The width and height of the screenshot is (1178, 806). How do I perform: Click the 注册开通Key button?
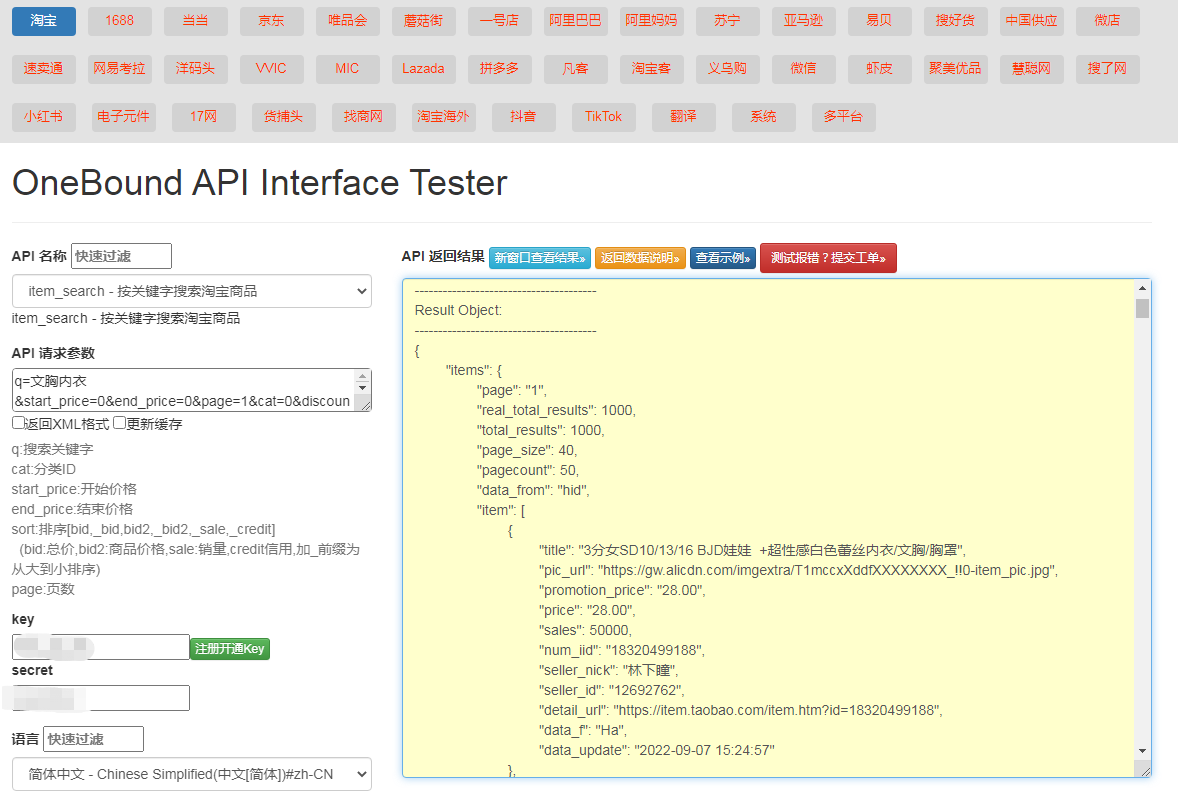(x=230, y=649)
